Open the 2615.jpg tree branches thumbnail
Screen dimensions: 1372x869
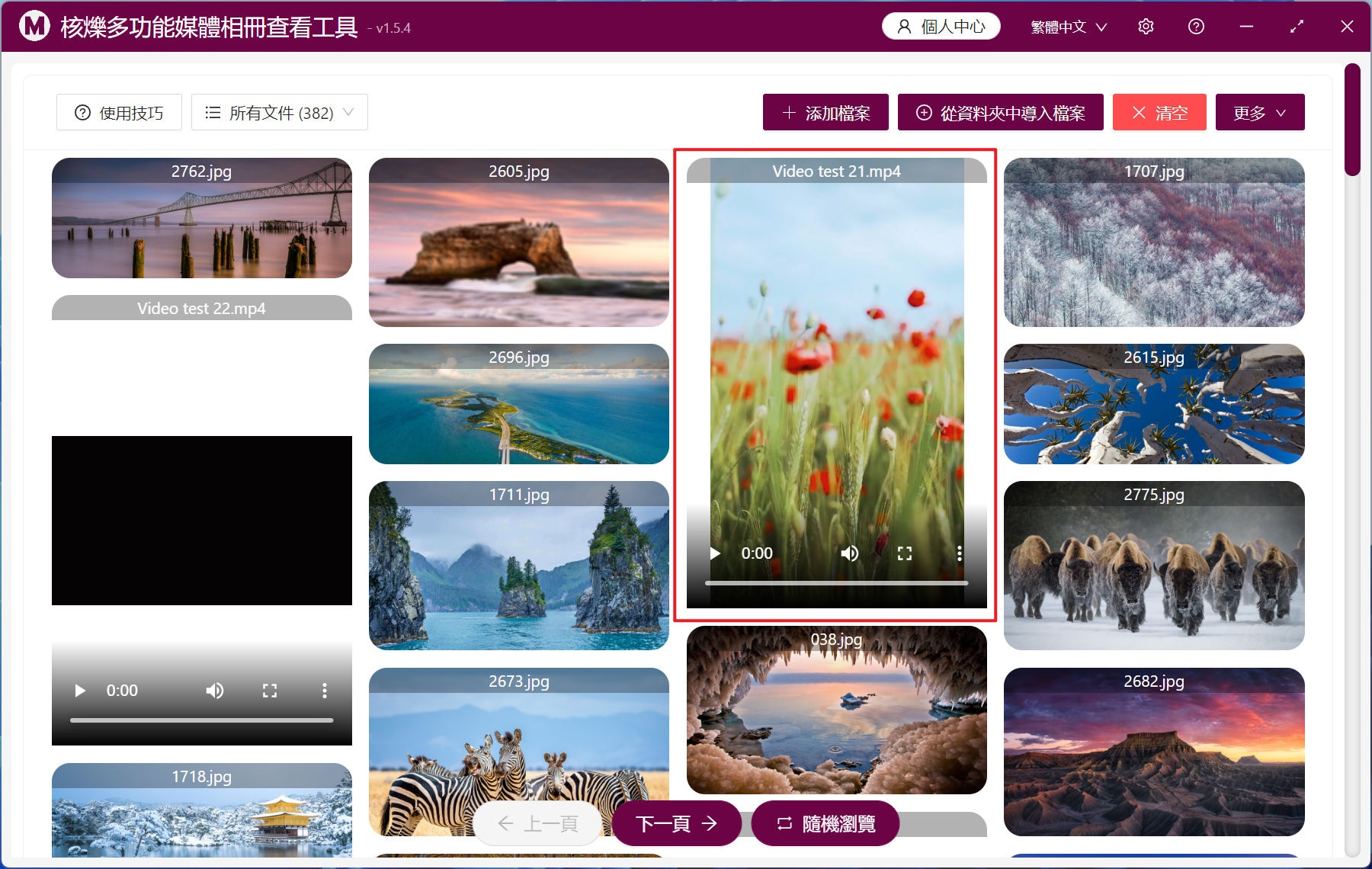[x=1154, y=404]
